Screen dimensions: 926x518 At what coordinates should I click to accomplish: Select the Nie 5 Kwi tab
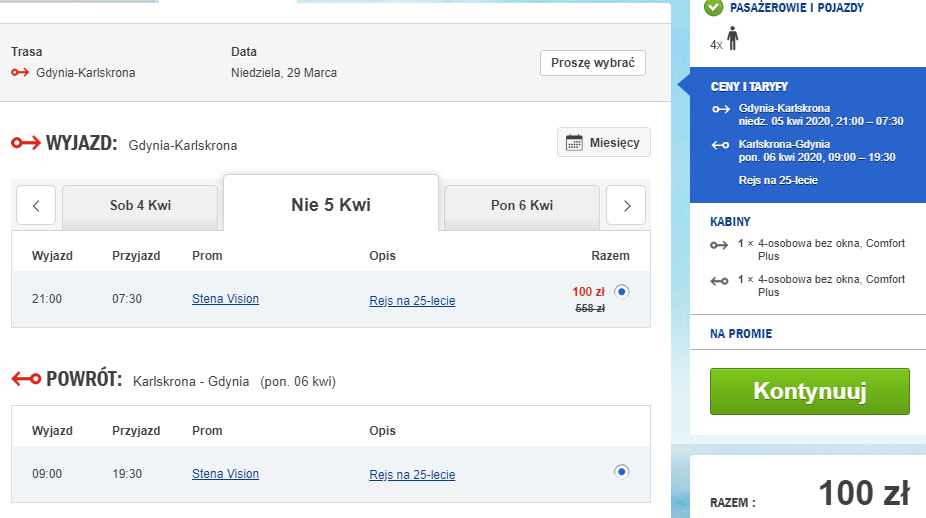331,205
